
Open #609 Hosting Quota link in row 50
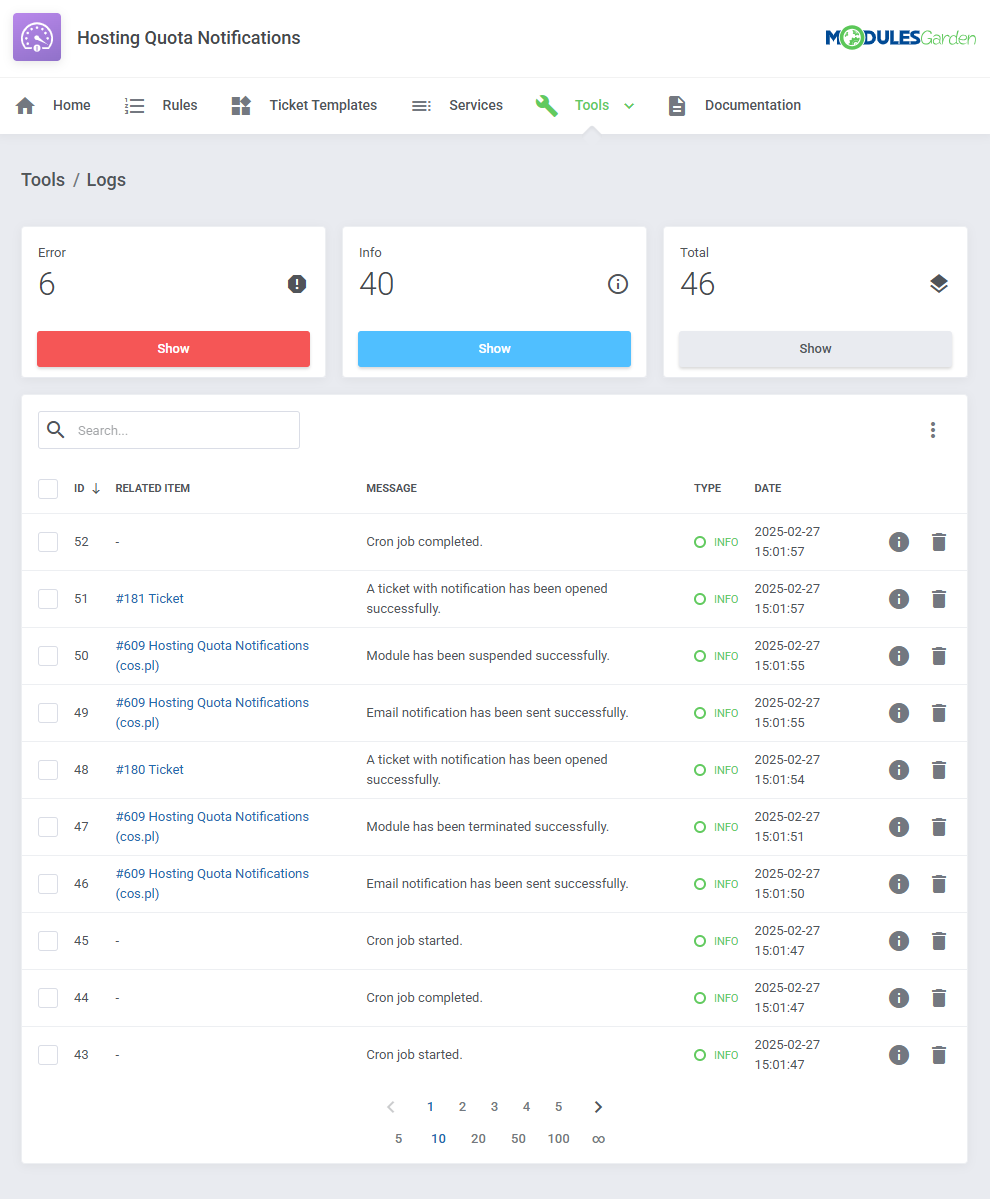point(212,655)
